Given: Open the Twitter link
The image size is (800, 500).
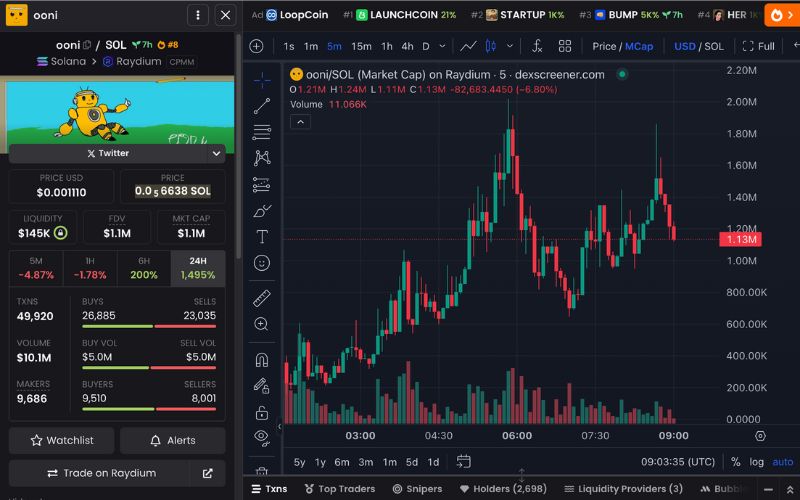Looking at the screenshot, I should [x=108, y=153].
